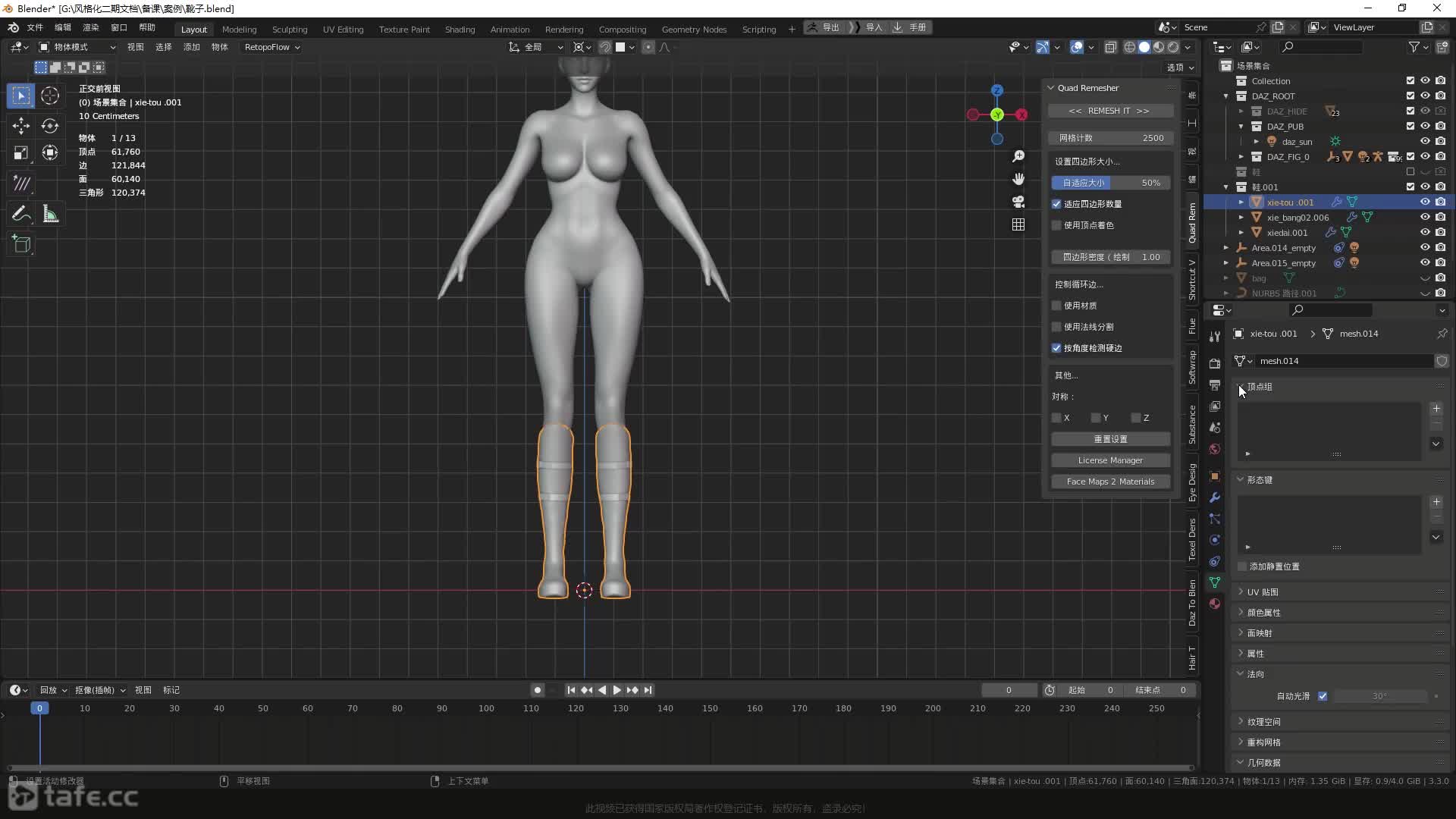Click the mesh.014 name field

coord(1342,361)
